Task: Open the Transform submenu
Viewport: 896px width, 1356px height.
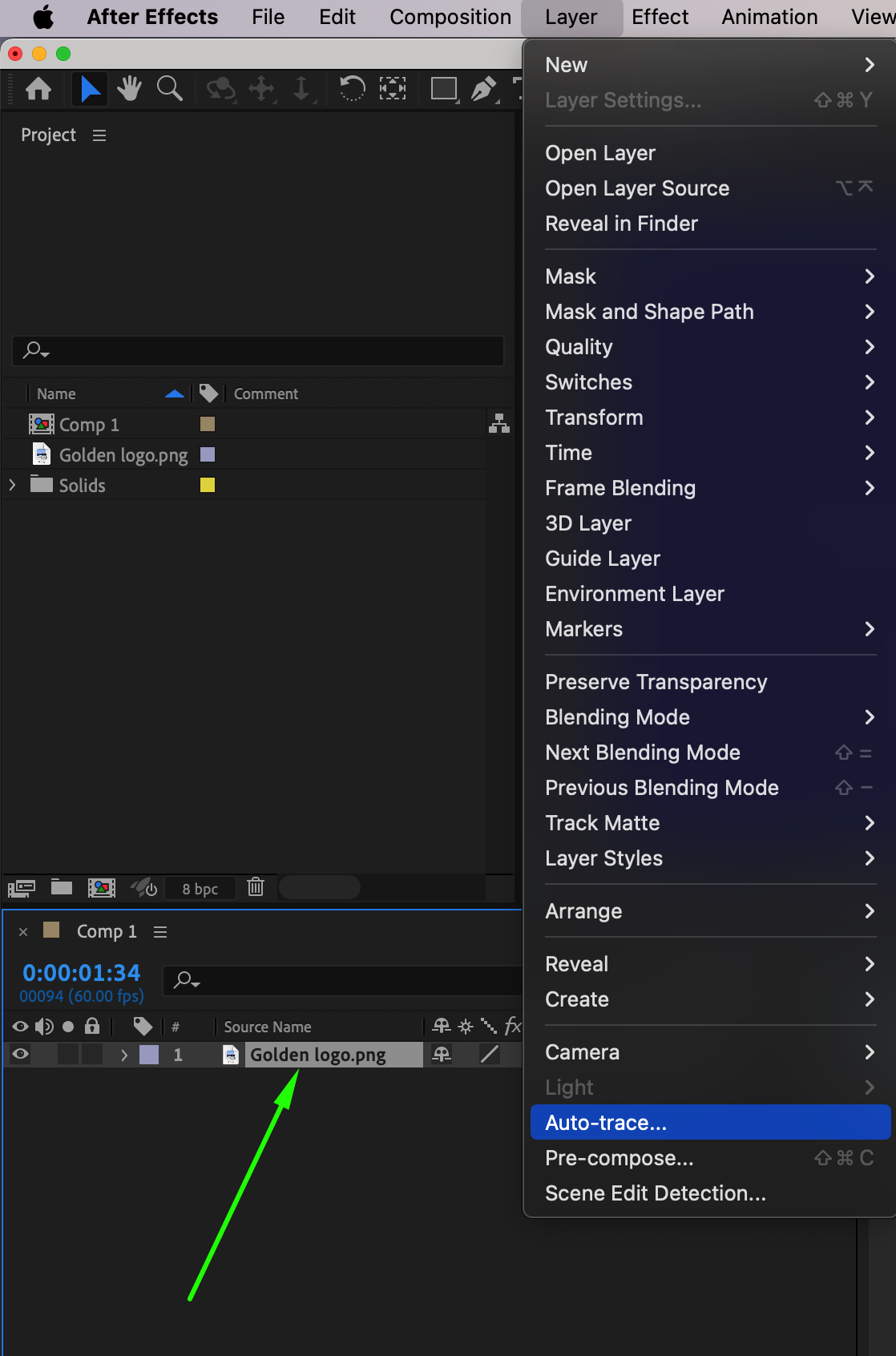Action: pos(710,418)
